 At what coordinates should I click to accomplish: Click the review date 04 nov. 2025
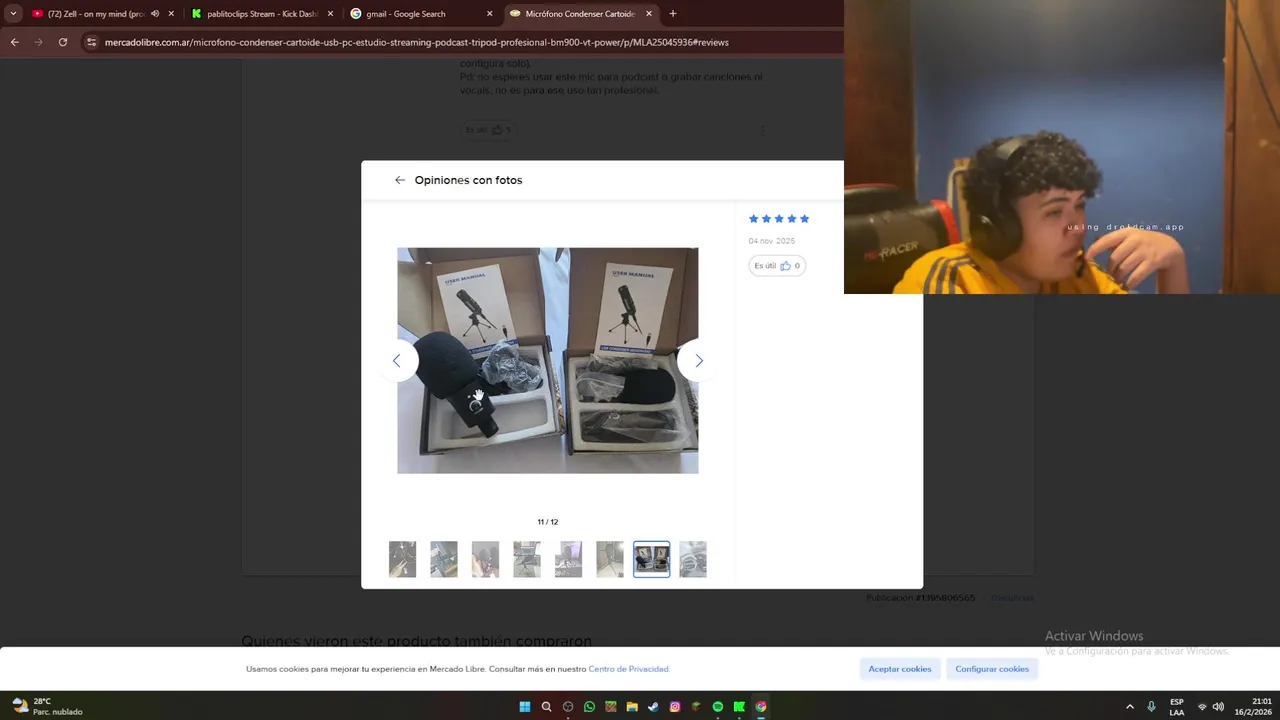click(772, 241)
